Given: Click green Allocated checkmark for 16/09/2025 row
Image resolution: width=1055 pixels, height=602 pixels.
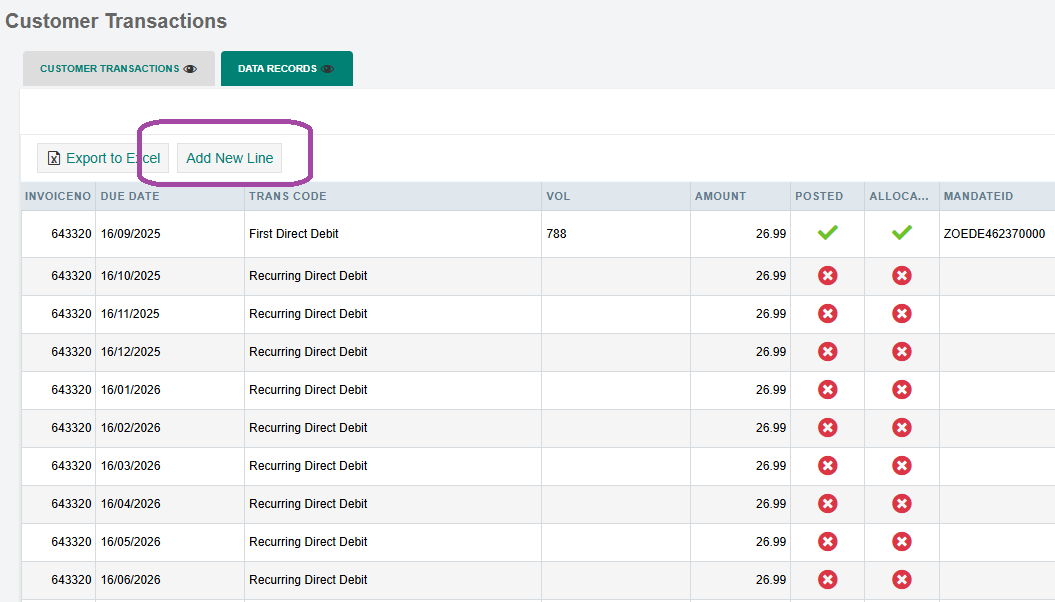Looking at the screenshot, I should point(901,233).
